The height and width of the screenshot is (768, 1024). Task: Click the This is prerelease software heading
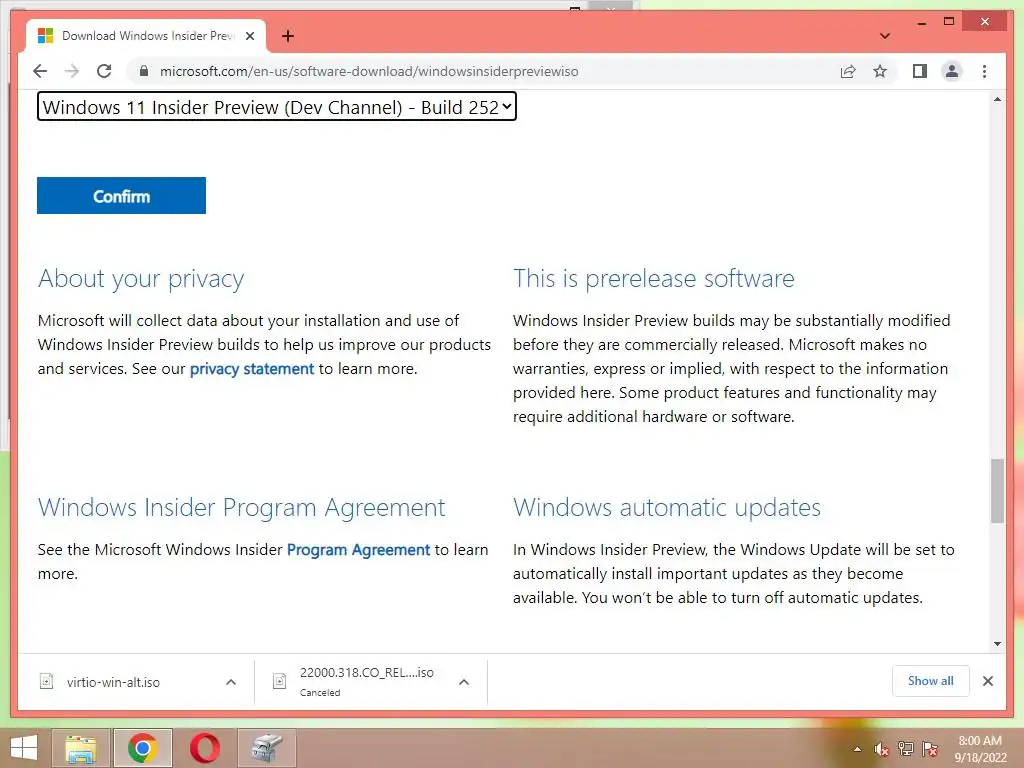pos(654,279)
